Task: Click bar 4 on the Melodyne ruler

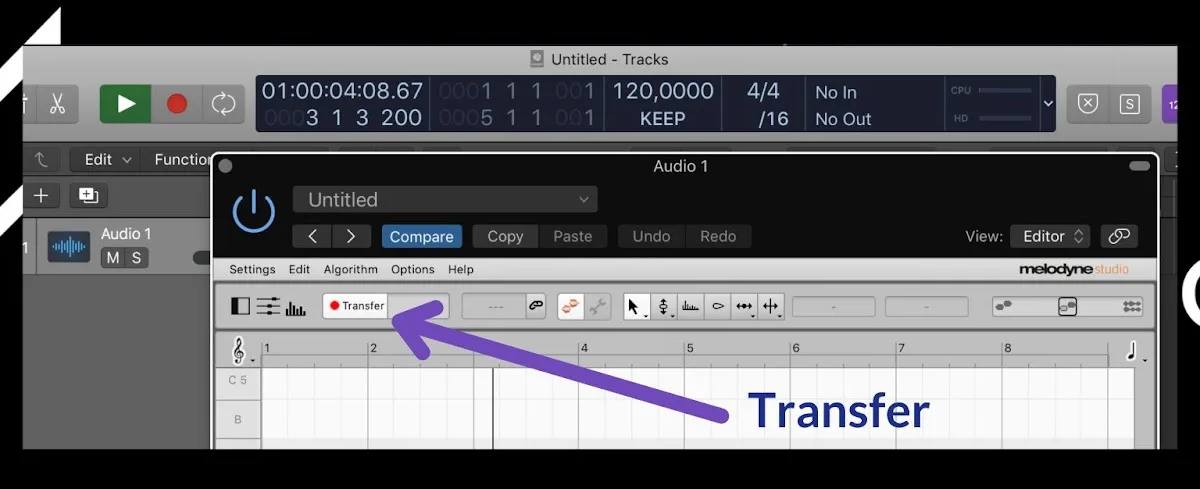Action: [x=584, y=349]
